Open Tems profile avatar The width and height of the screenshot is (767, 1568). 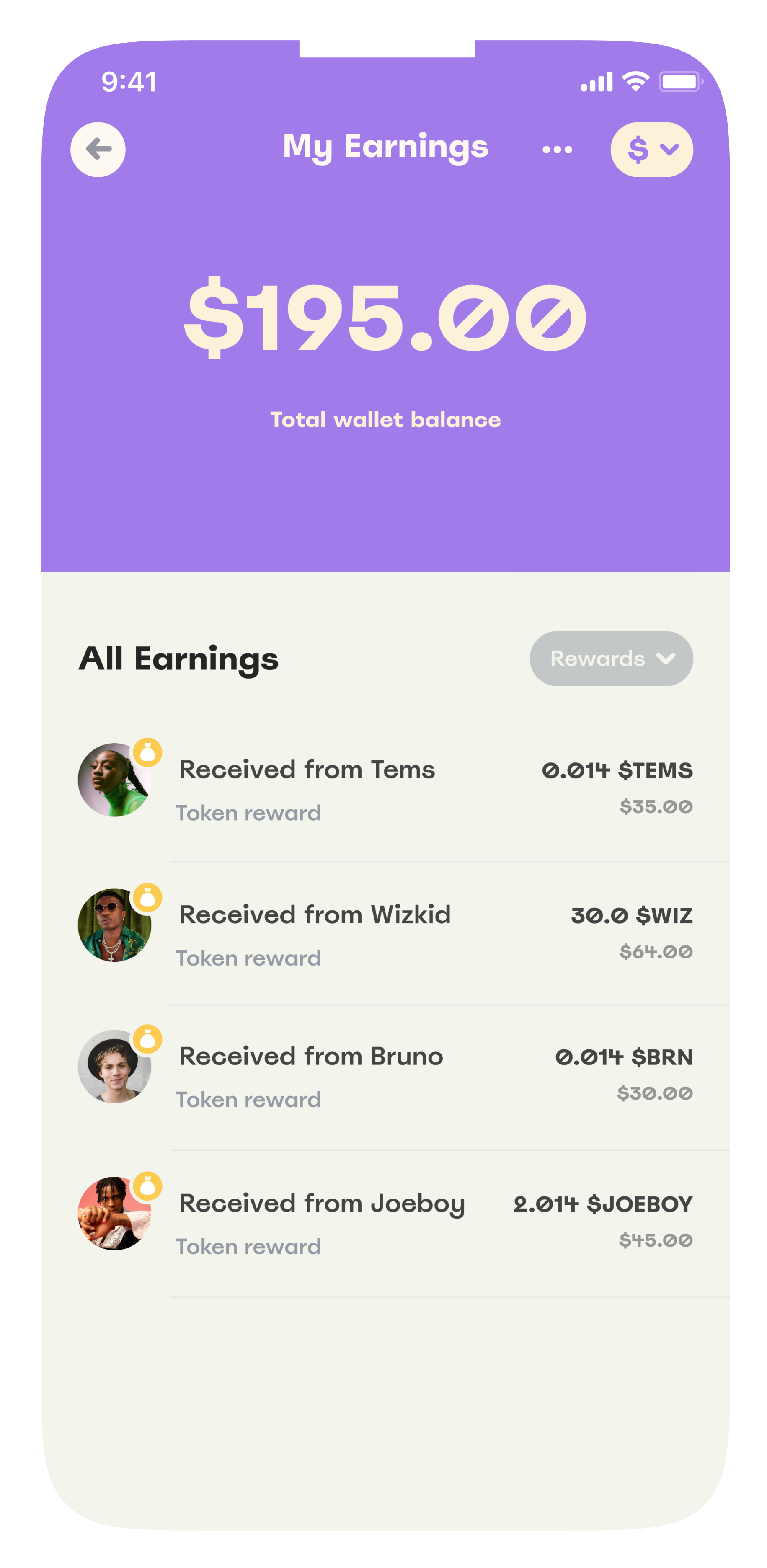[114, 780]
